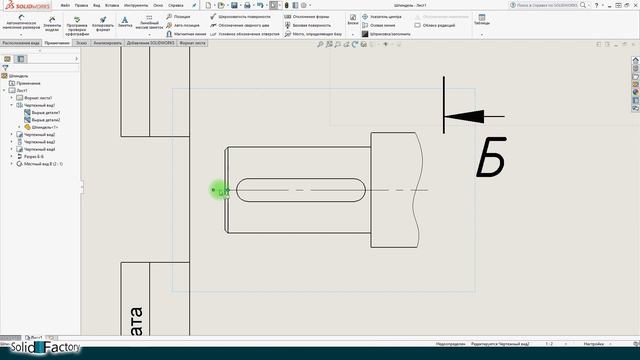
Task: Switch to the Анализировать tab
Action: point(107,43)
